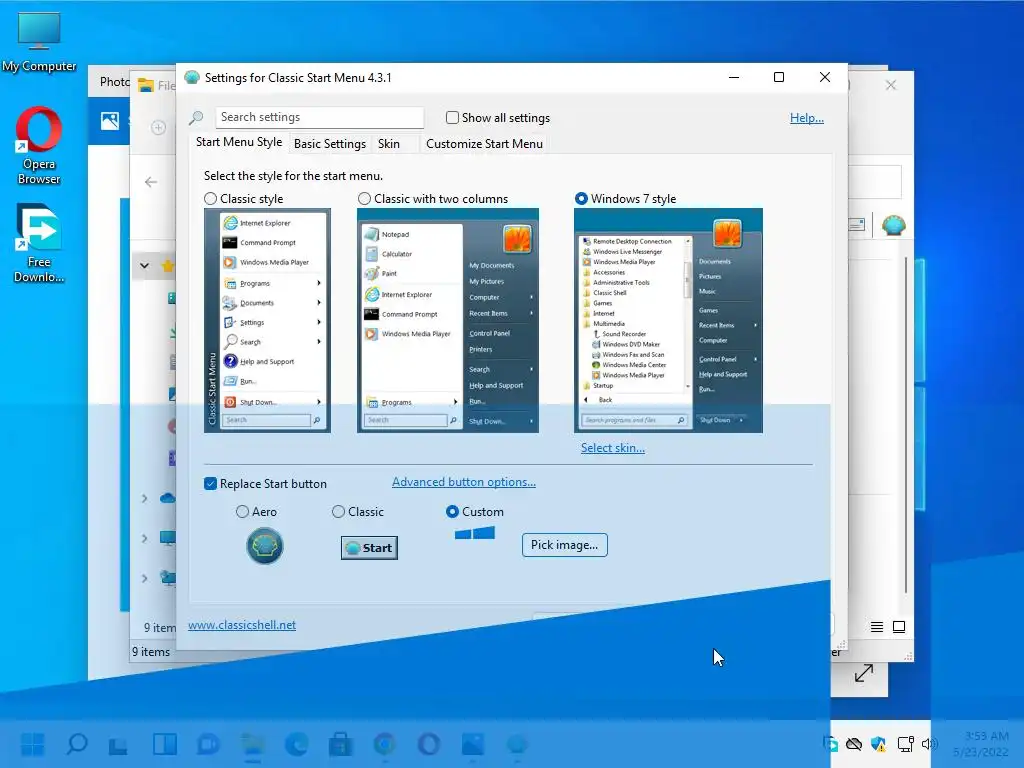Click the search magnifier icon in Settings
Image resolution: width=1024 pixels, height=768 pixels.
coord(195,118)
